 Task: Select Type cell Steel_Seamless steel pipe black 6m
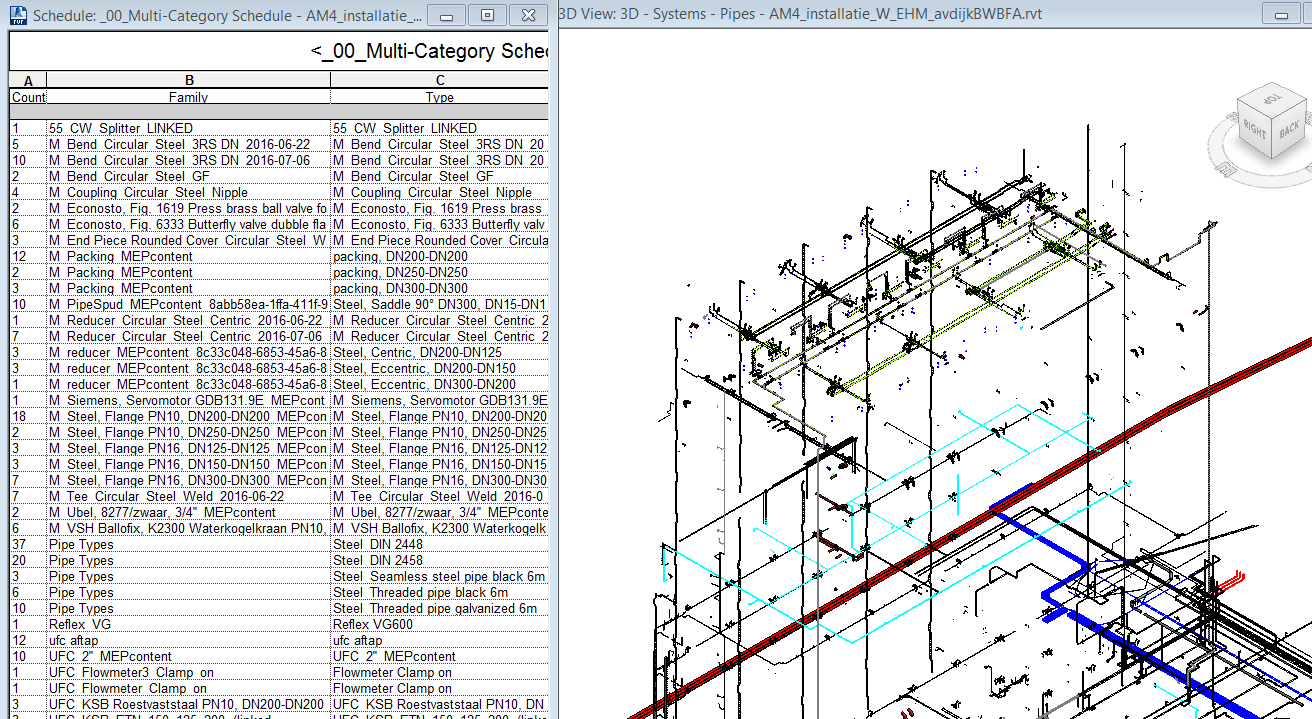(x=440, y=576)
